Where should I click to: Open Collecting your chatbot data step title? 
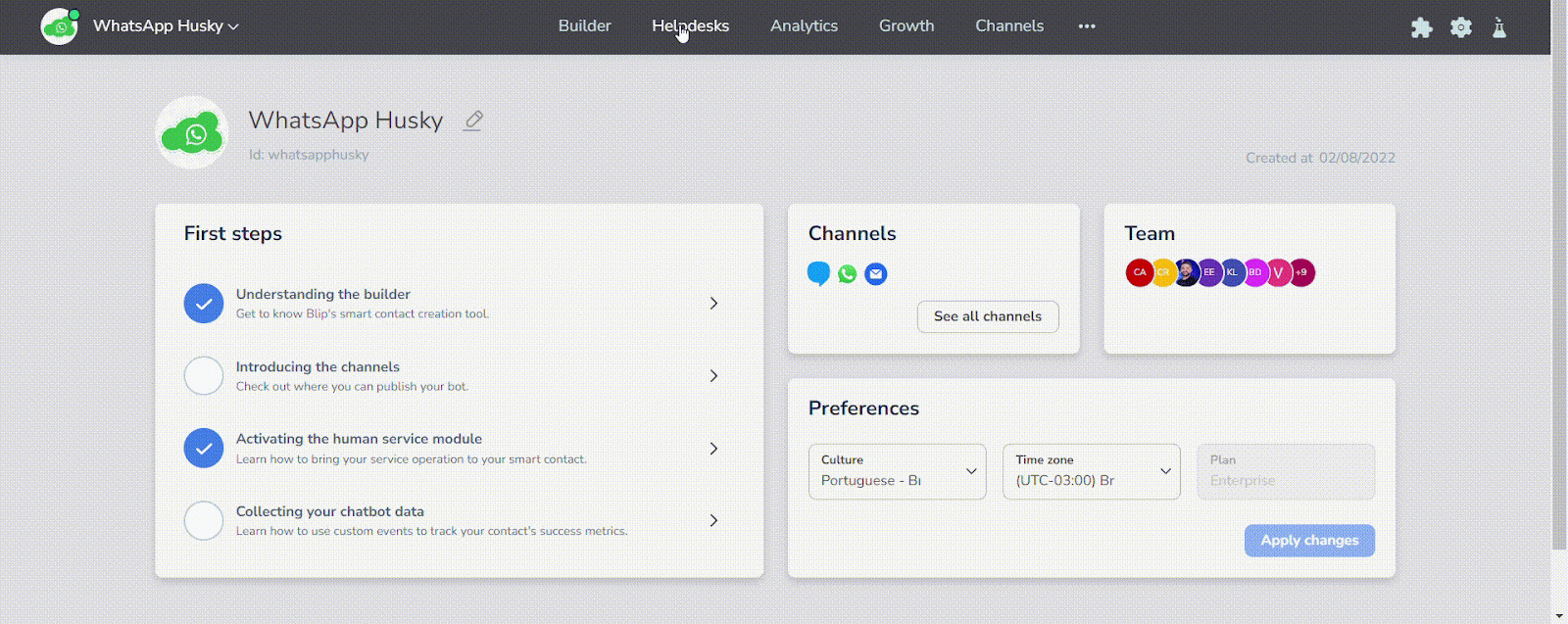pos(330,511)
